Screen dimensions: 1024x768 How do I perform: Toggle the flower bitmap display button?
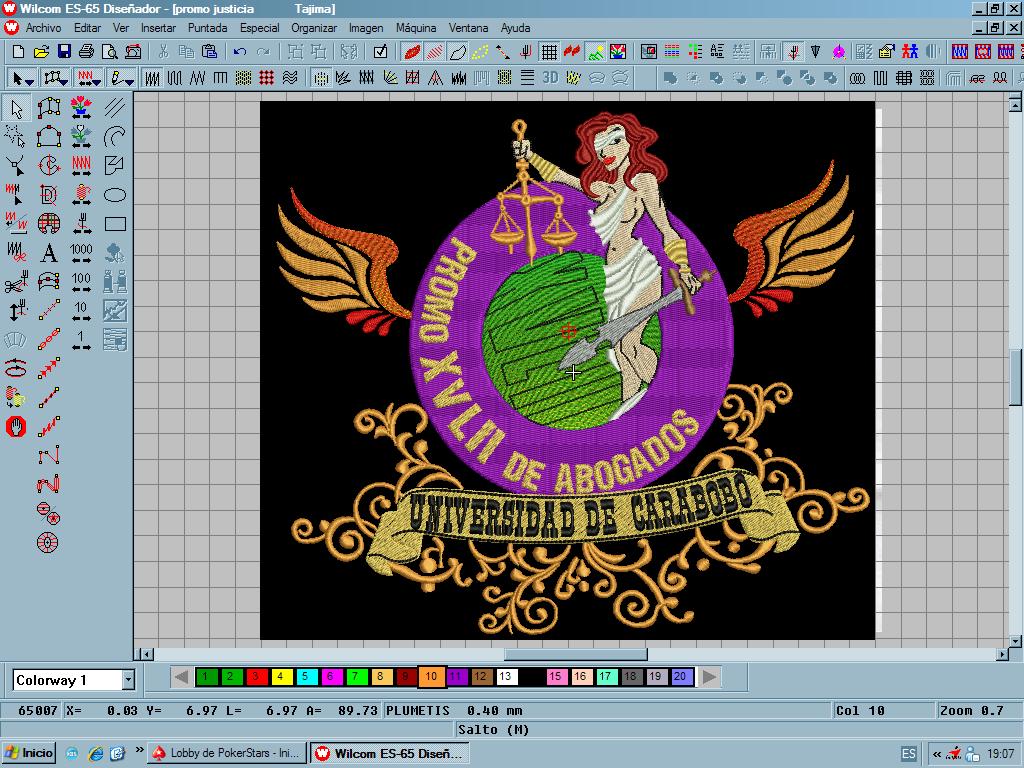point(618,52)
